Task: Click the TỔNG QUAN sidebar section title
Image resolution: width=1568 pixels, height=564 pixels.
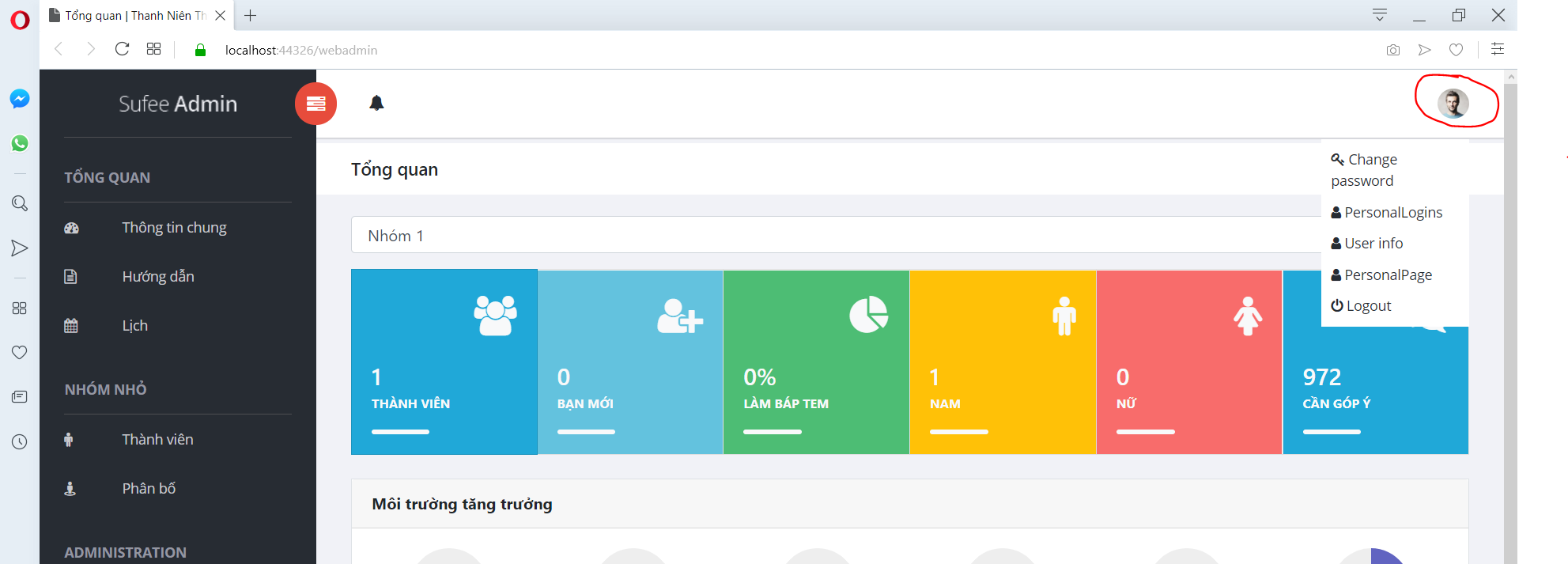Action: tap(108, 178)
